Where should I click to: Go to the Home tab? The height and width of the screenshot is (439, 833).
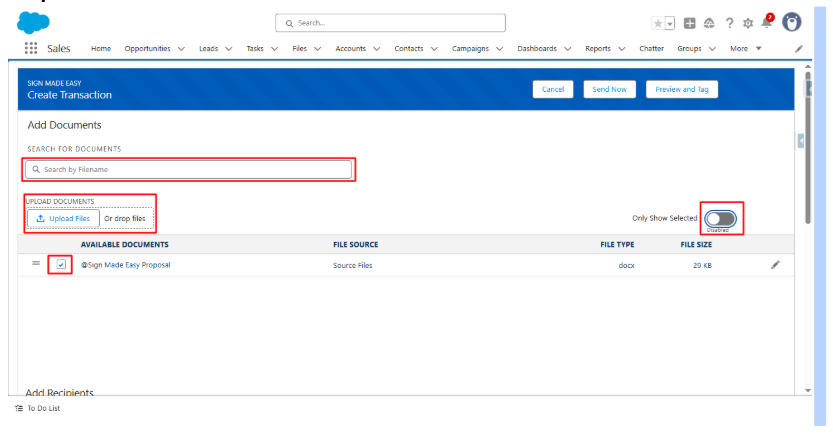[x=101, y=48]
